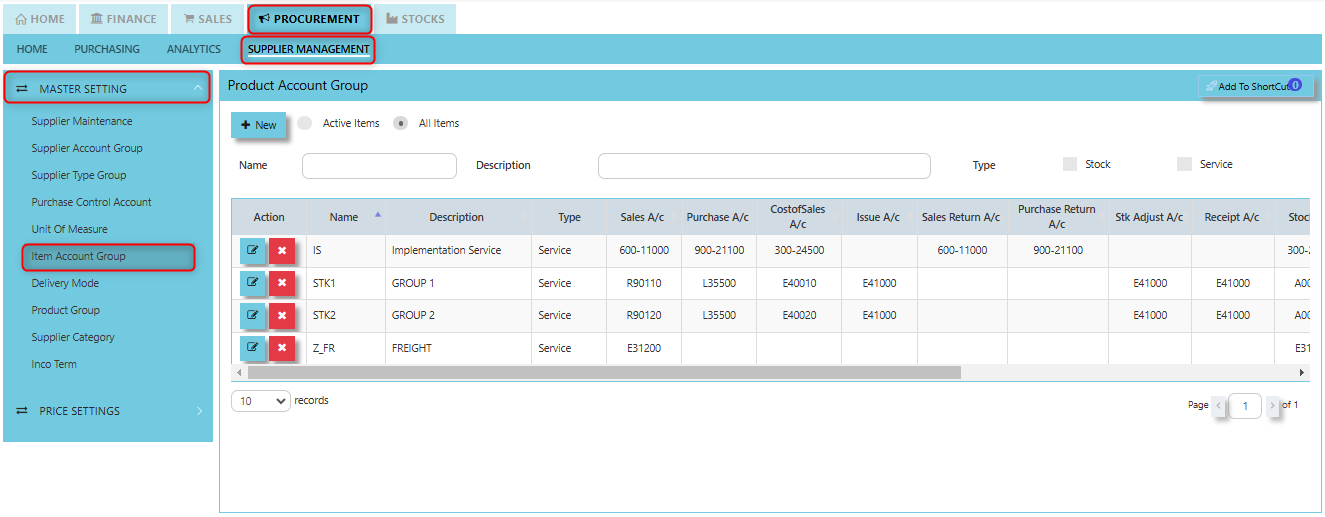Open the Purchasing submenu

tap(107, 49)
